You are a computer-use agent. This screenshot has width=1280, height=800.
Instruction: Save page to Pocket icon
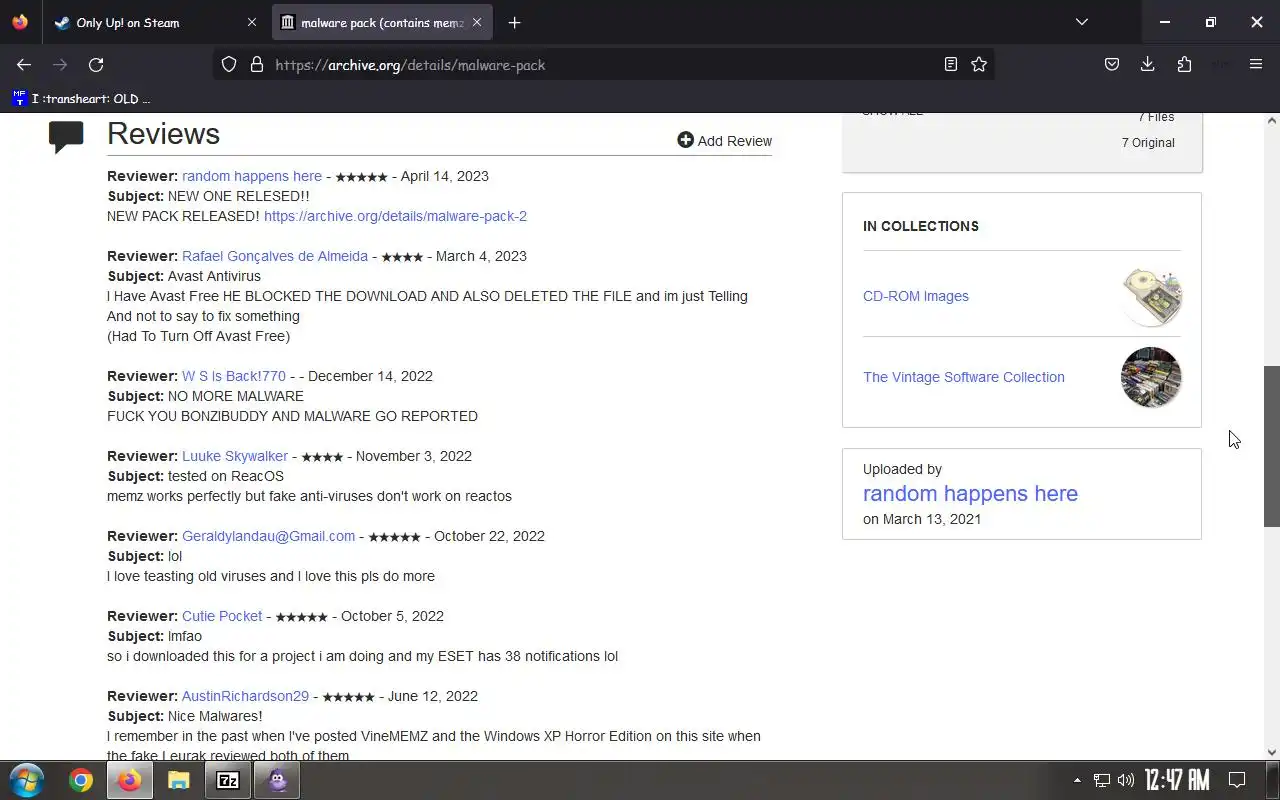(1112, 64)
